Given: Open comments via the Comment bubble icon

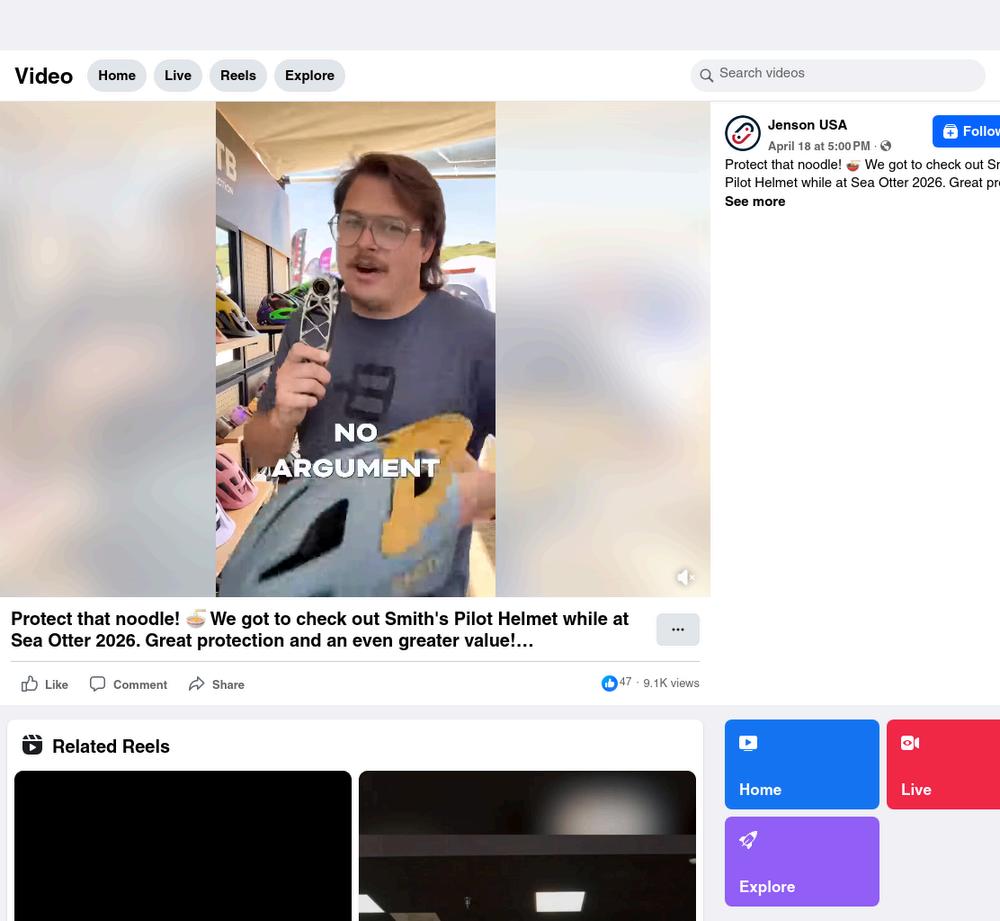Looking at the screenshot, I should pyautogui.click(x=98, y=684).
